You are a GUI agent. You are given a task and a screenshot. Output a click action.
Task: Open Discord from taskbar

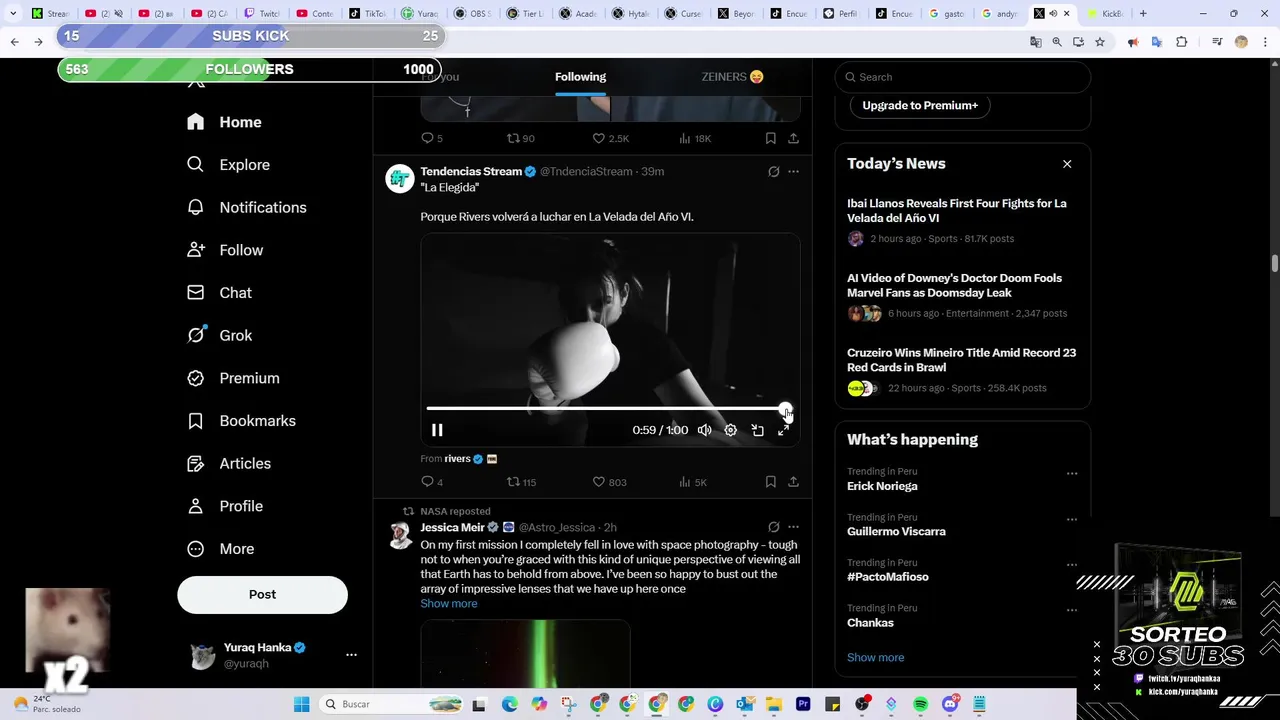[x=949, y=704]
